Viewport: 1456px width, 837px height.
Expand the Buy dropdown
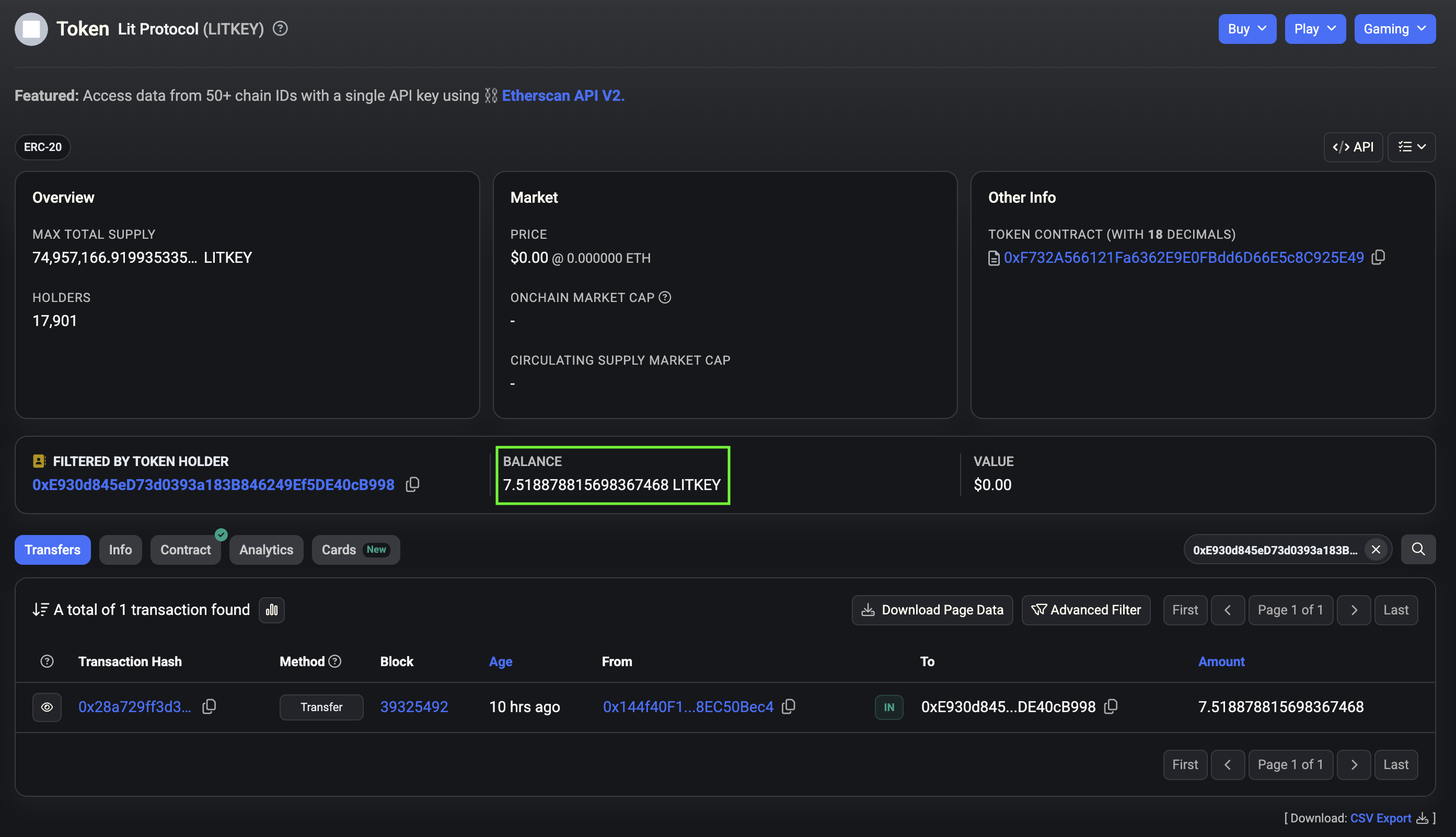pyautogui.click(x=1246, y=29)
